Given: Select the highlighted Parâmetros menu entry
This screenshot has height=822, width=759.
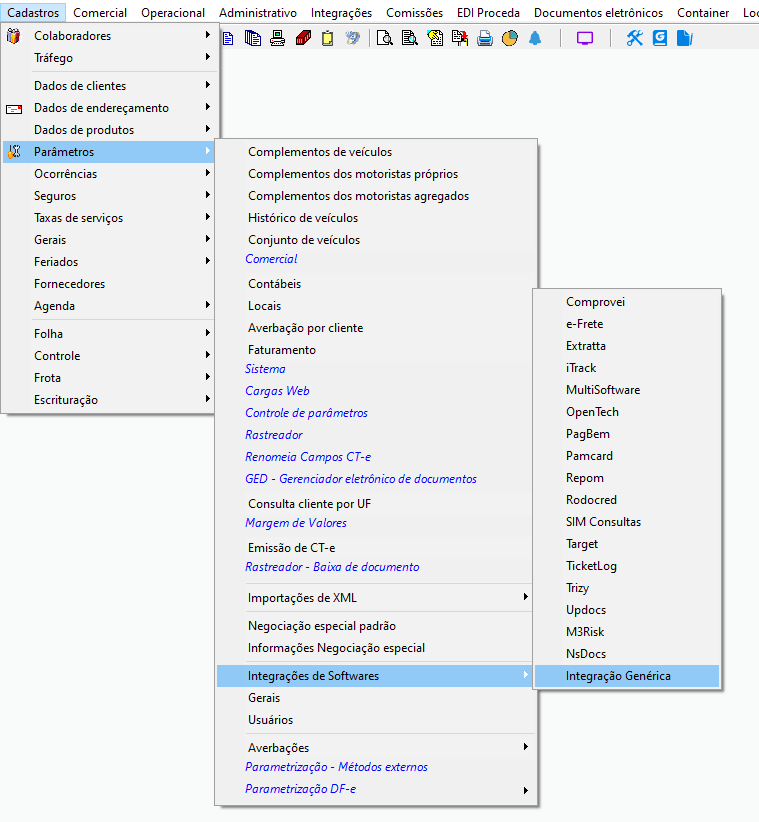Looking at the screenshot, I should (109, 152).
